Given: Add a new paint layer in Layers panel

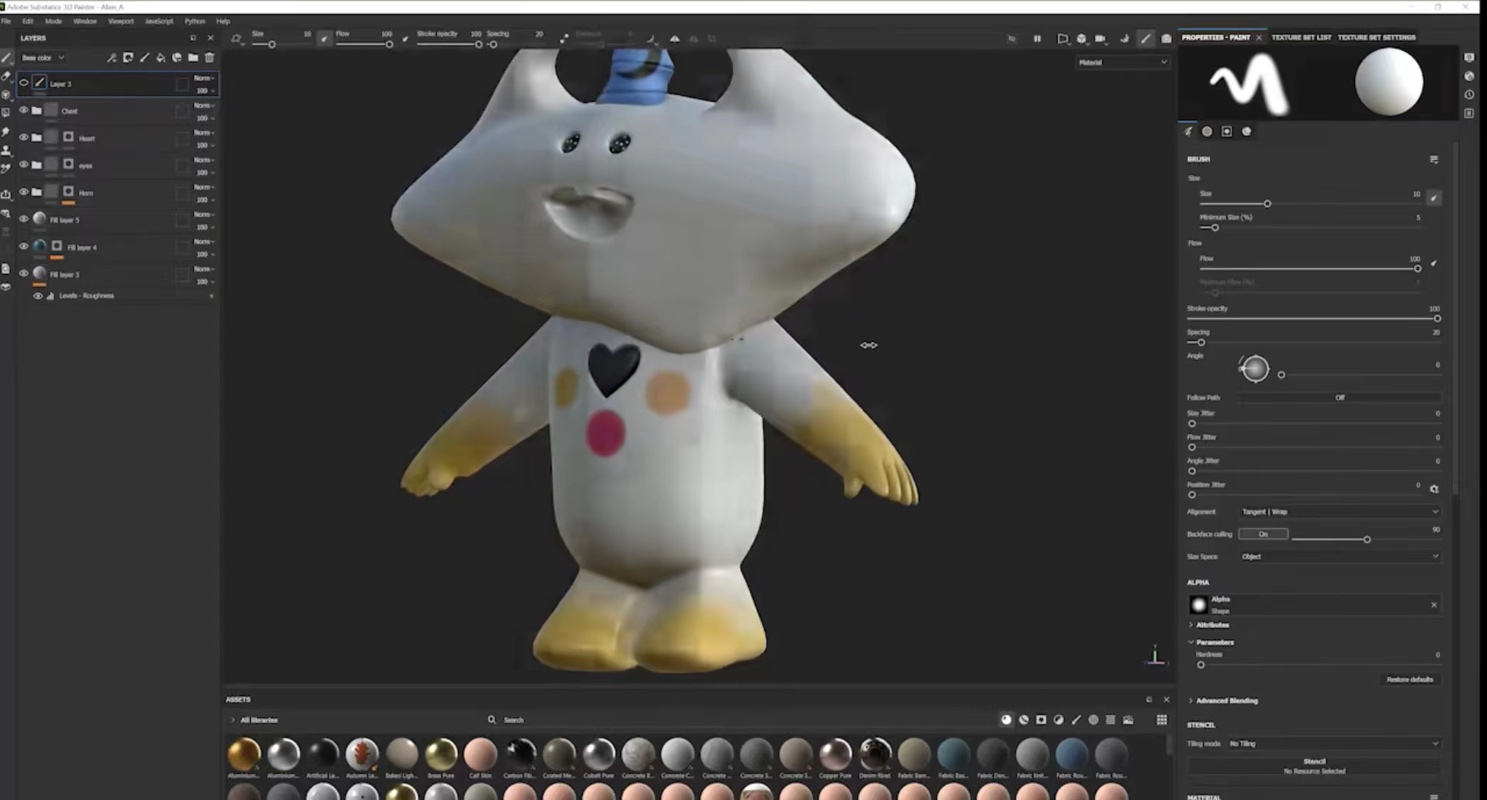Looking at the screenshot, I should click(x=144, y=58).
